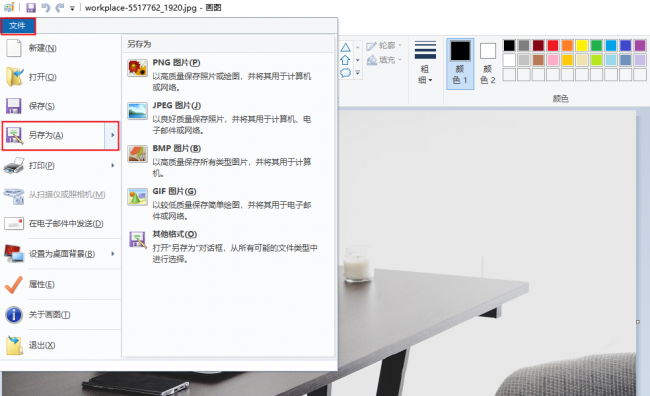Screen dimensions: 650x396
Task: Open 属性(E) image properties
Action: pos(61,284)
